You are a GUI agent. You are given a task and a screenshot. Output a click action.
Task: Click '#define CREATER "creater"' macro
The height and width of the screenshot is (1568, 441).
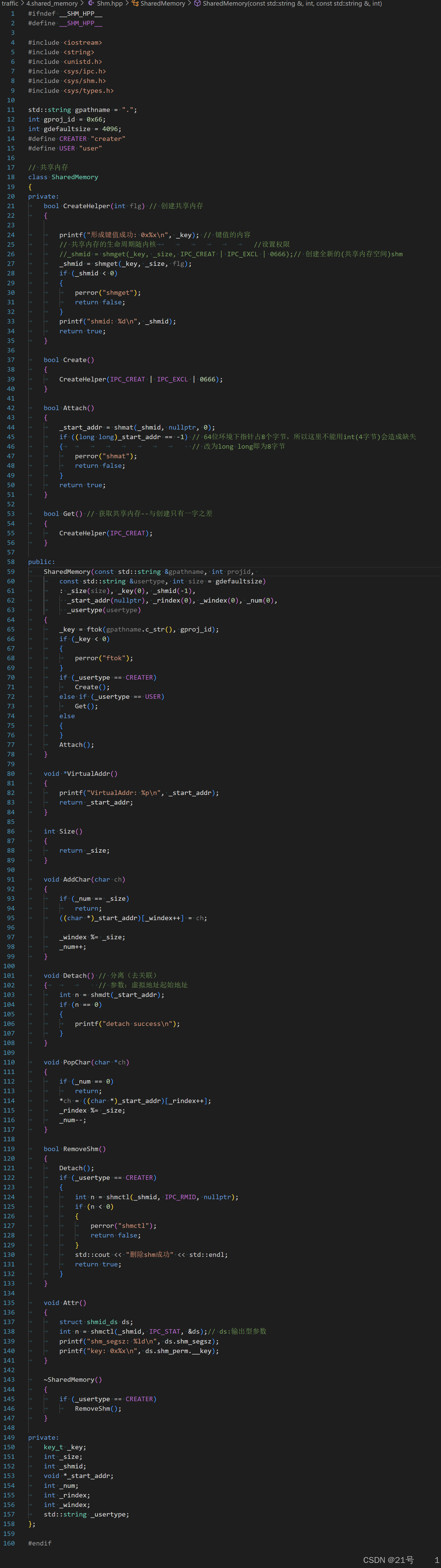(77, 139)
